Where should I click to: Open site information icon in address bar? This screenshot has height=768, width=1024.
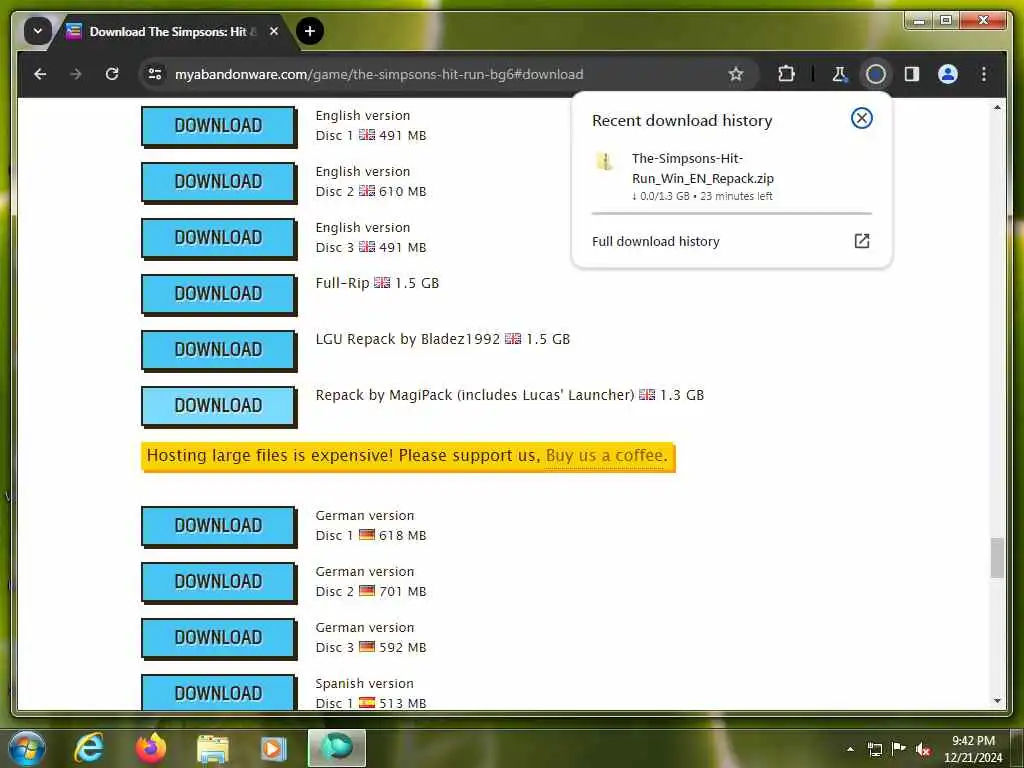pos(155,74)
